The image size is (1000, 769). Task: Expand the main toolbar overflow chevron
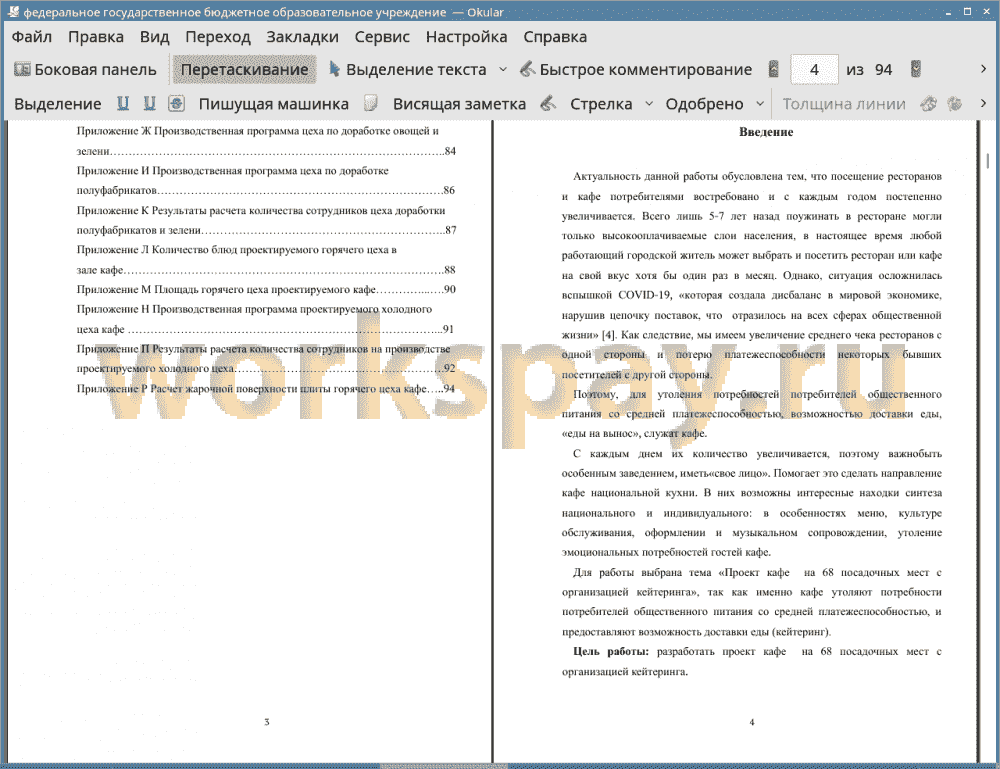pos(983,69)
